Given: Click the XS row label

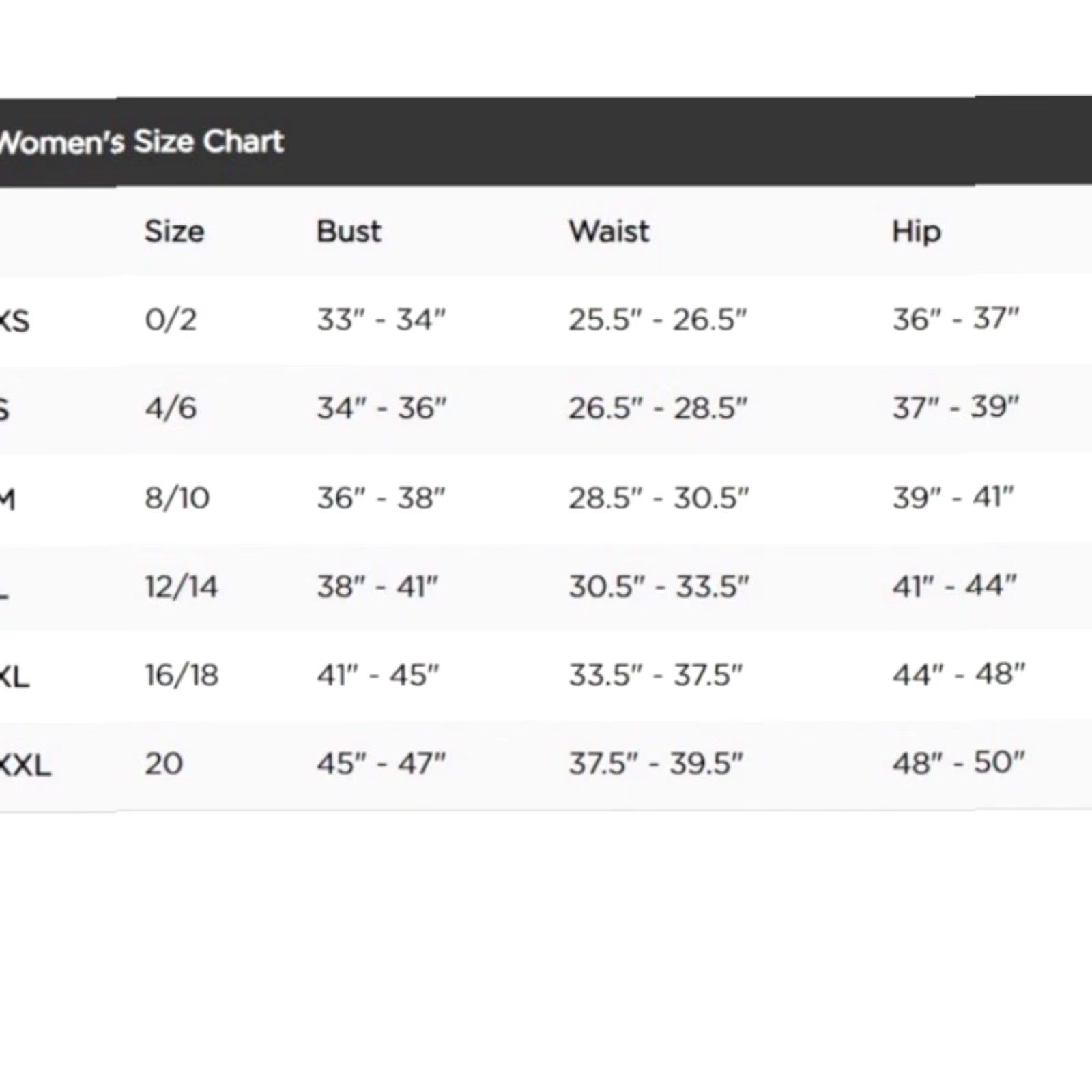Looking at the screenshot, I should [14, 321].
